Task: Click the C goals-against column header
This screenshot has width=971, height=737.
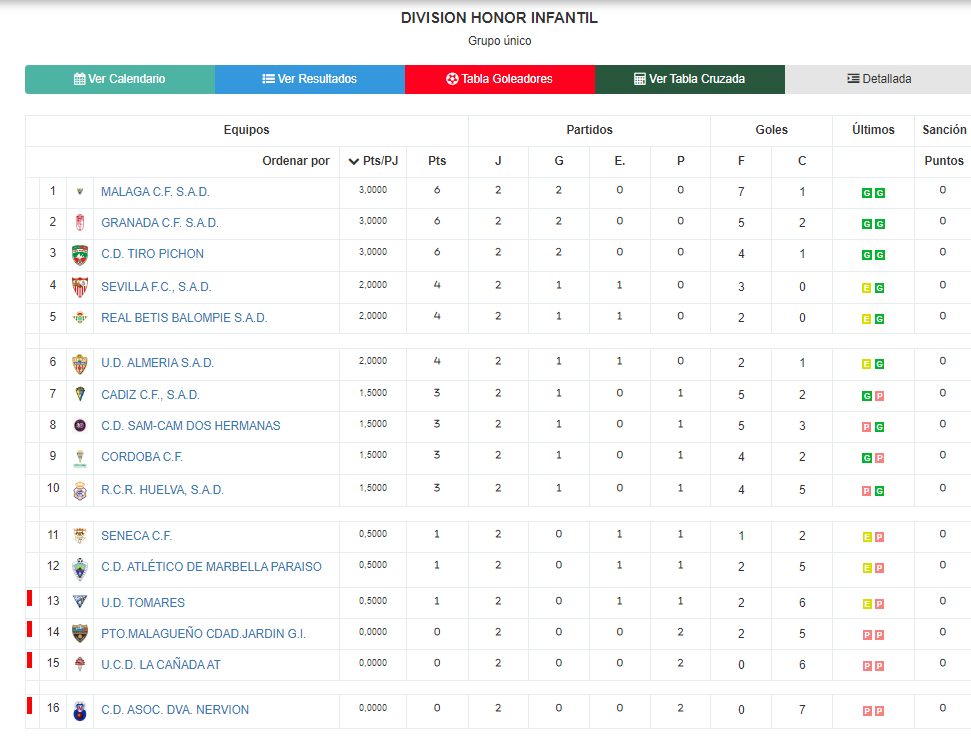Action: click(802, 161)
